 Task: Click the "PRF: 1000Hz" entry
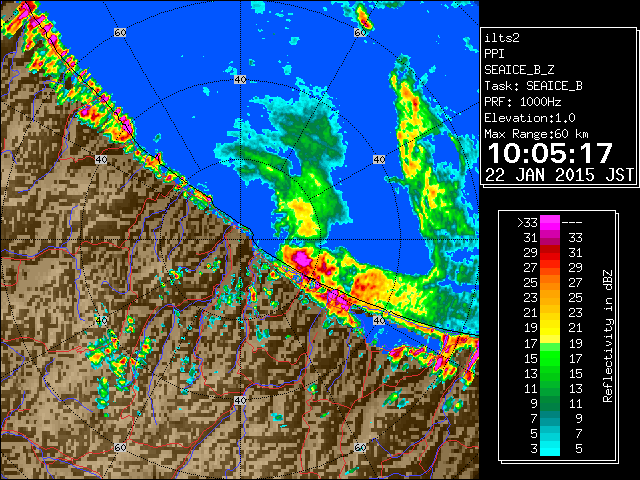click(x=522, y=102)
